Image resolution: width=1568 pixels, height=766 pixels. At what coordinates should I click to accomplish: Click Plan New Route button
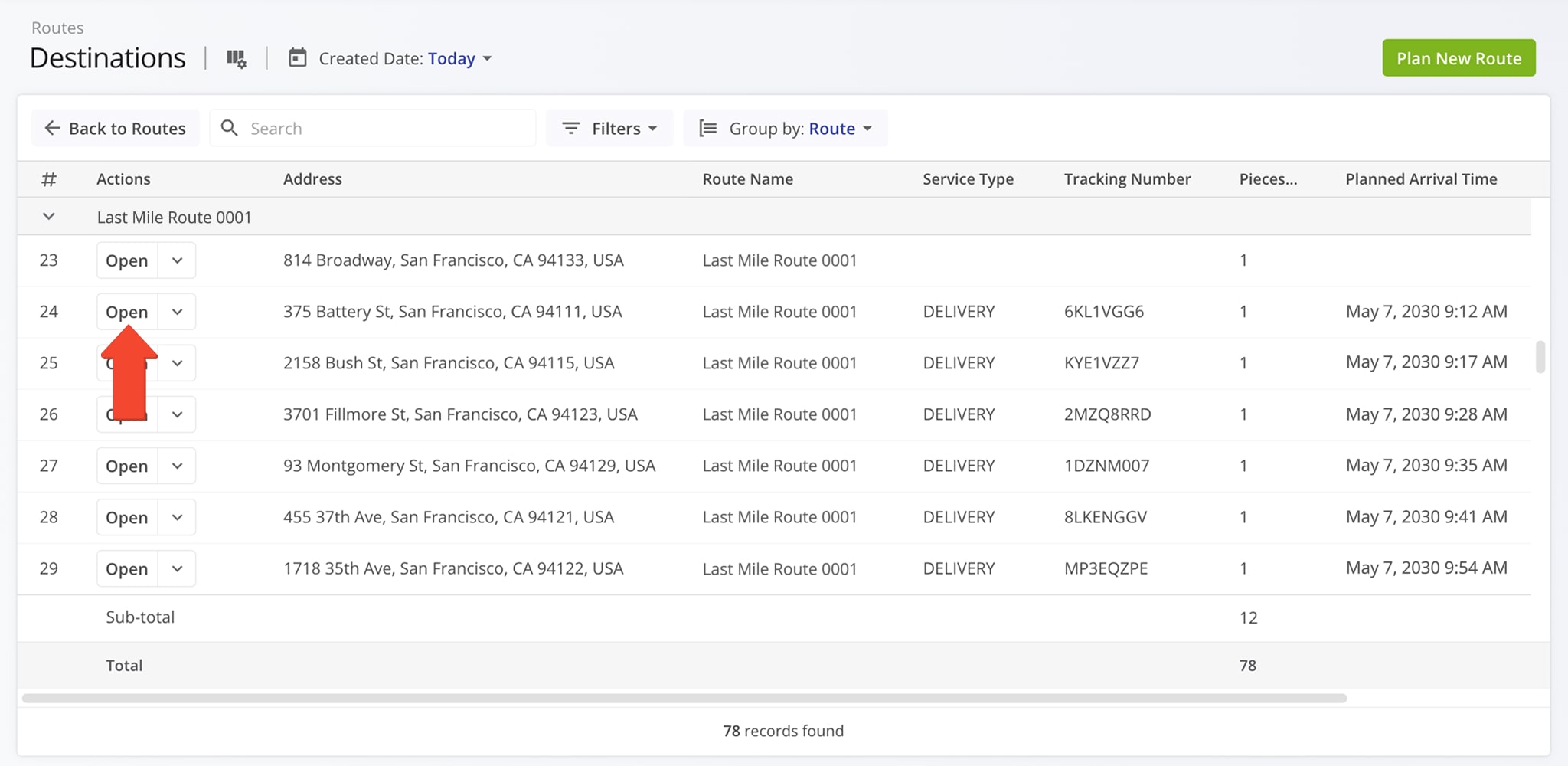coord(1458,58)
